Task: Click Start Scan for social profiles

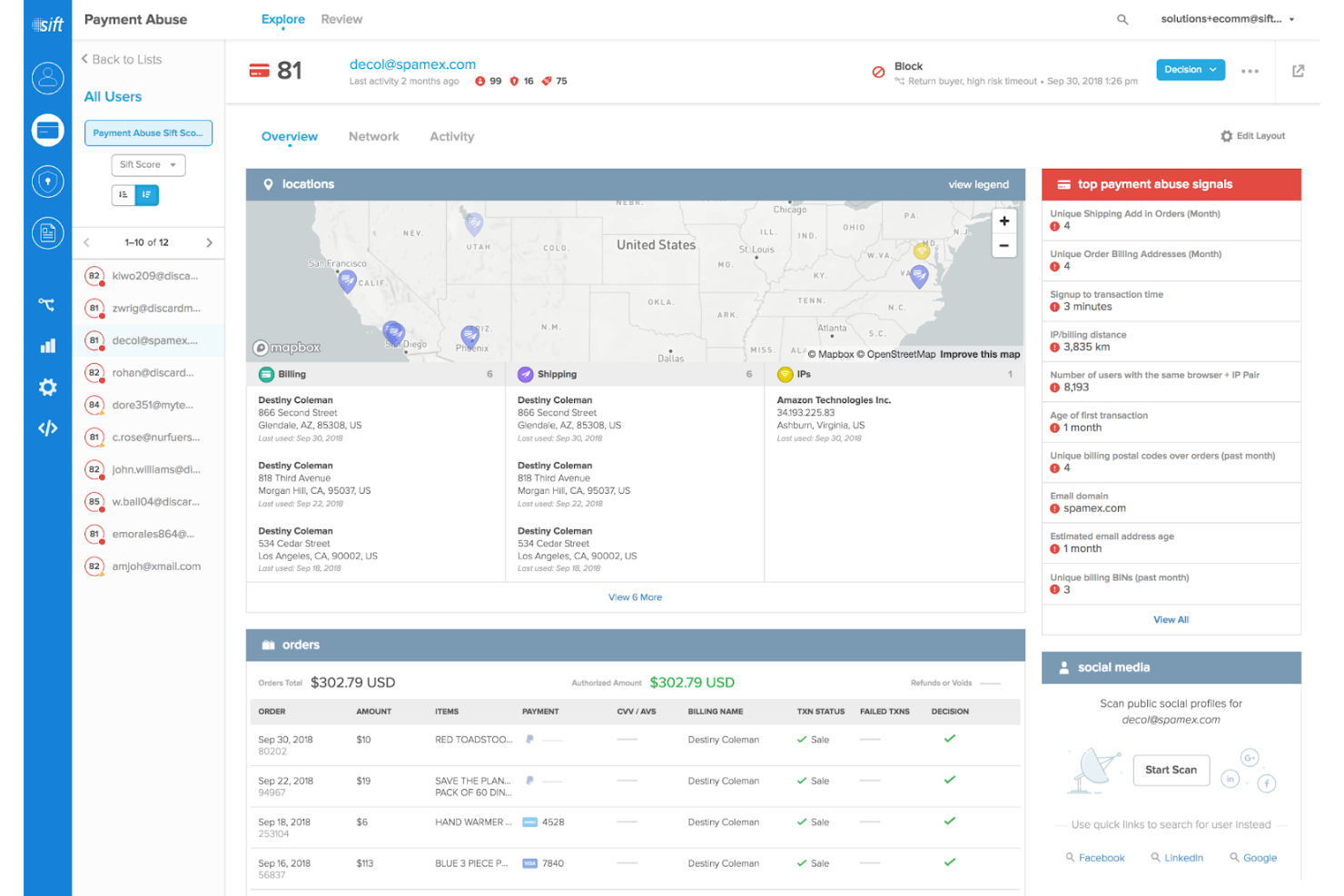Action: [1171, 769]
